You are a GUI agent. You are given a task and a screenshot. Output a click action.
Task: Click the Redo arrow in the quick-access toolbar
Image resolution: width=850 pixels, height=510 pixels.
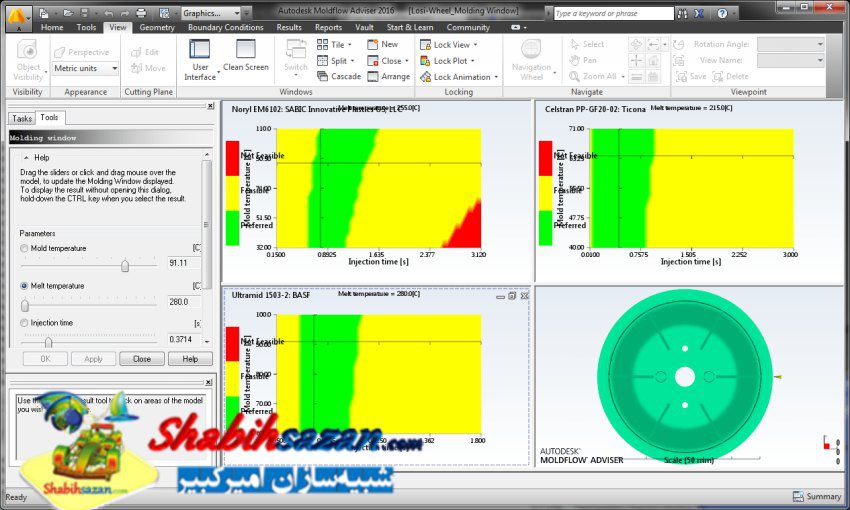[124, 13]
